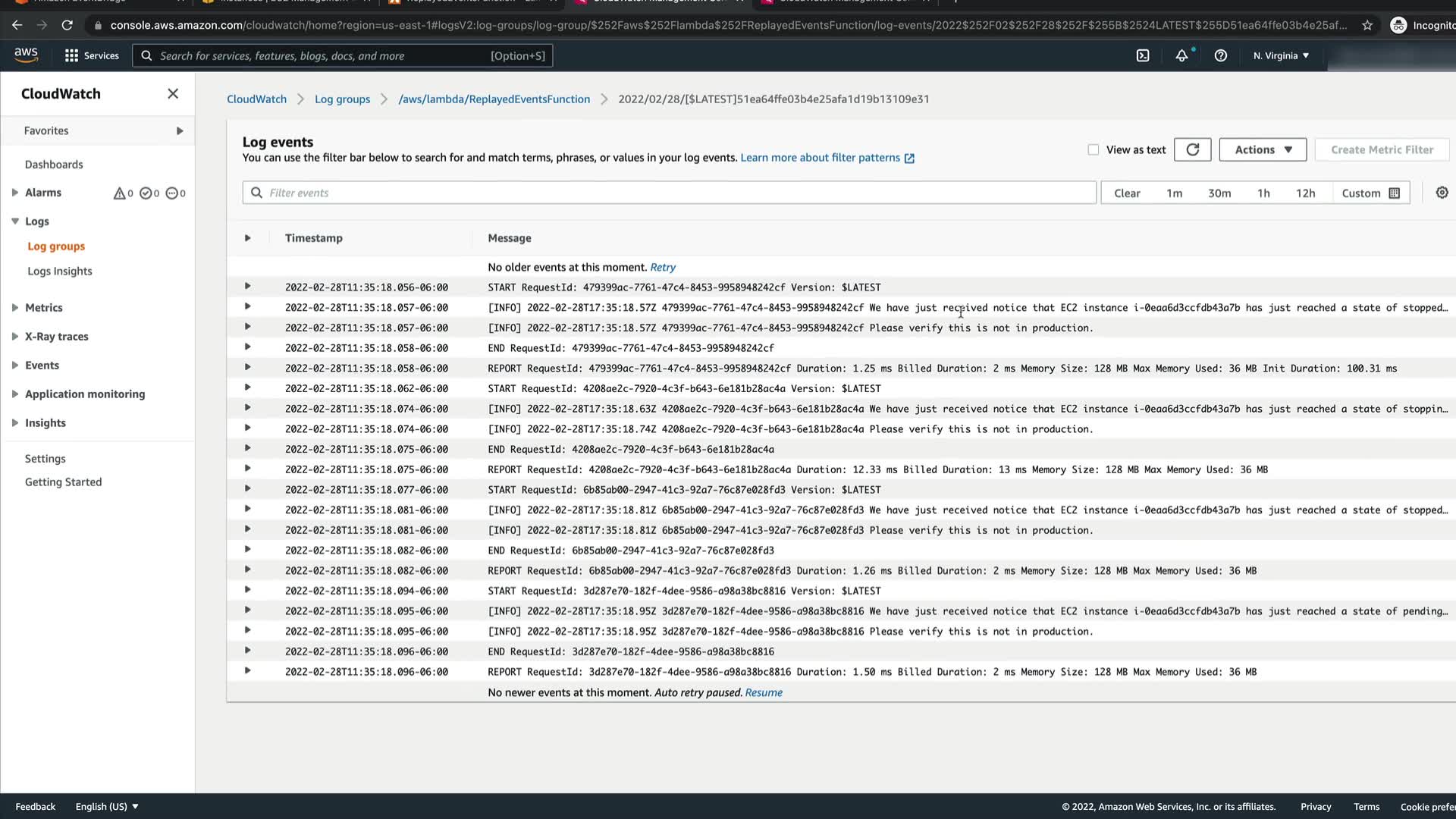Close the CloudWatch navigation panel
This screenshot has width=1456, height=819.
(x=173, y=93)
